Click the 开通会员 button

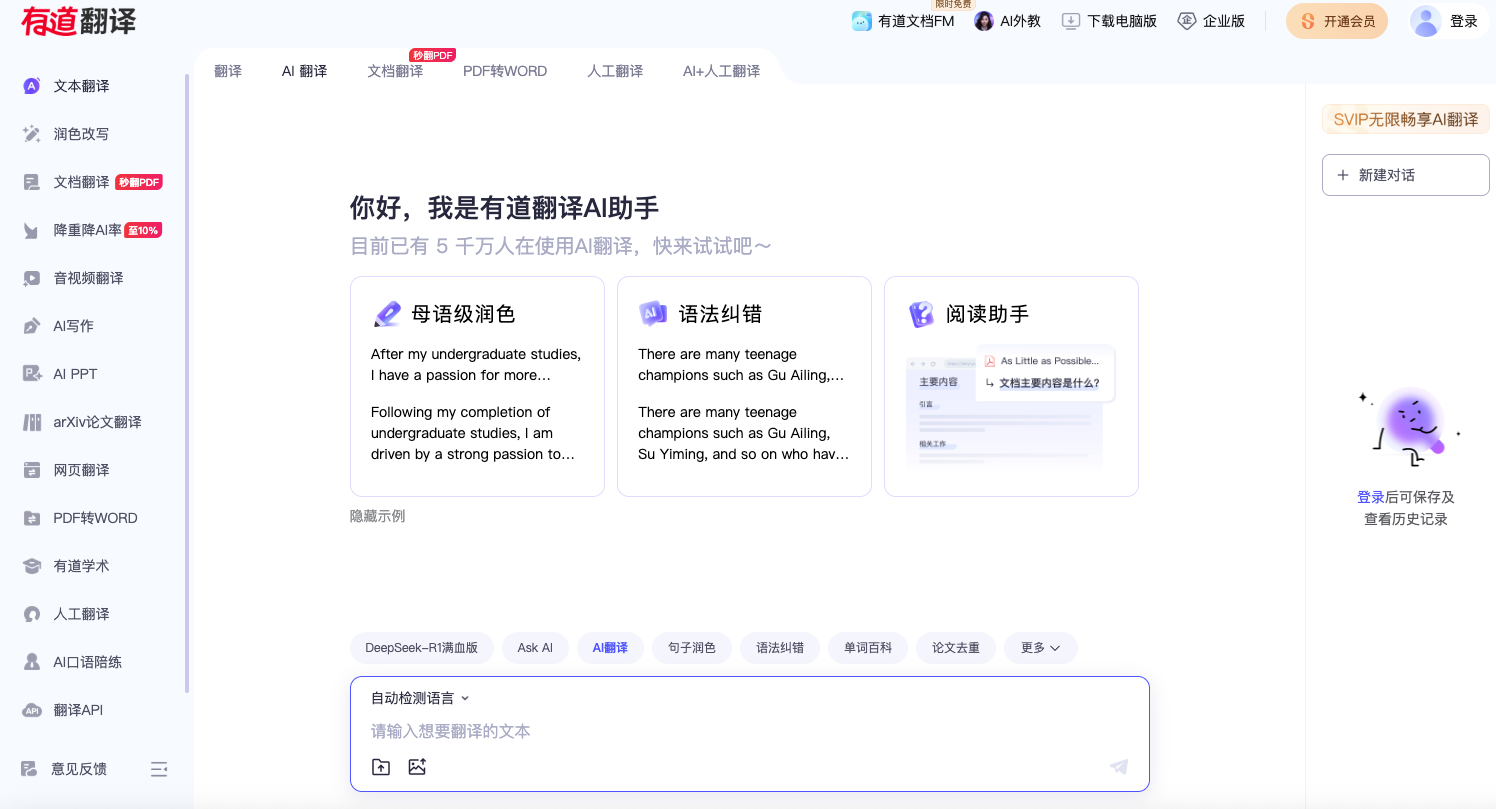[1337, 21]
